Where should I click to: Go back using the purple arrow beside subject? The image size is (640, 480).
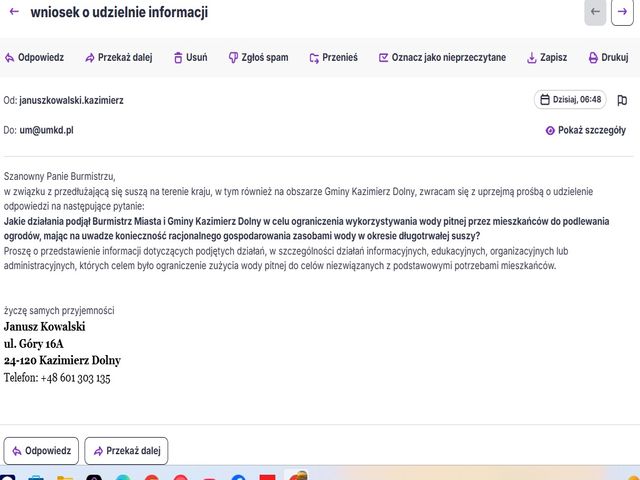coord(14,11)
